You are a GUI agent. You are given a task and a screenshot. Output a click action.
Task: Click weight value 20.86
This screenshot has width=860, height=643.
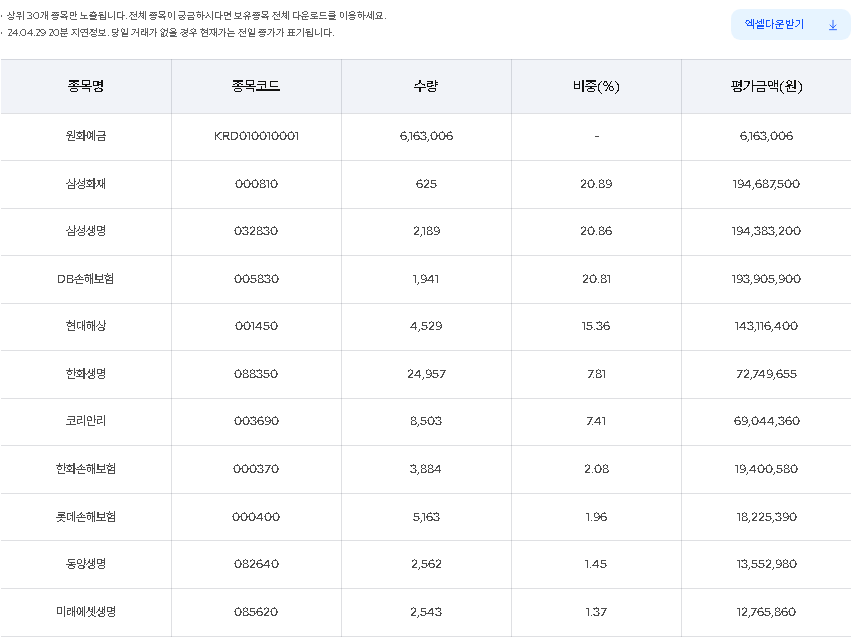pyautogui.click(x=596, y=231)
